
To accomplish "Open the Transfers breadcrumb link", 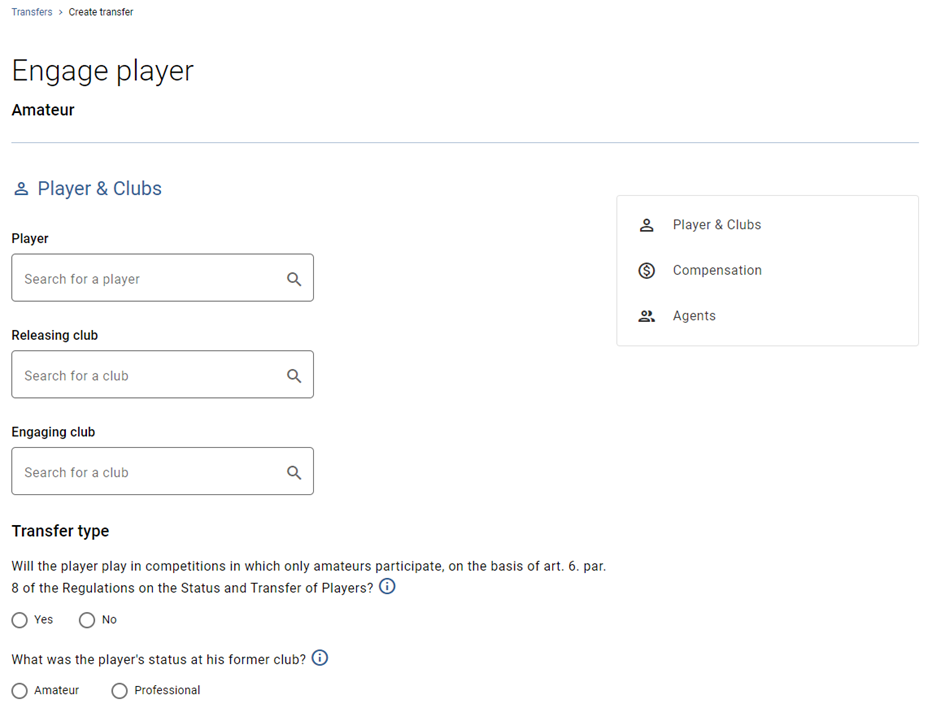I will click(32, 12).
